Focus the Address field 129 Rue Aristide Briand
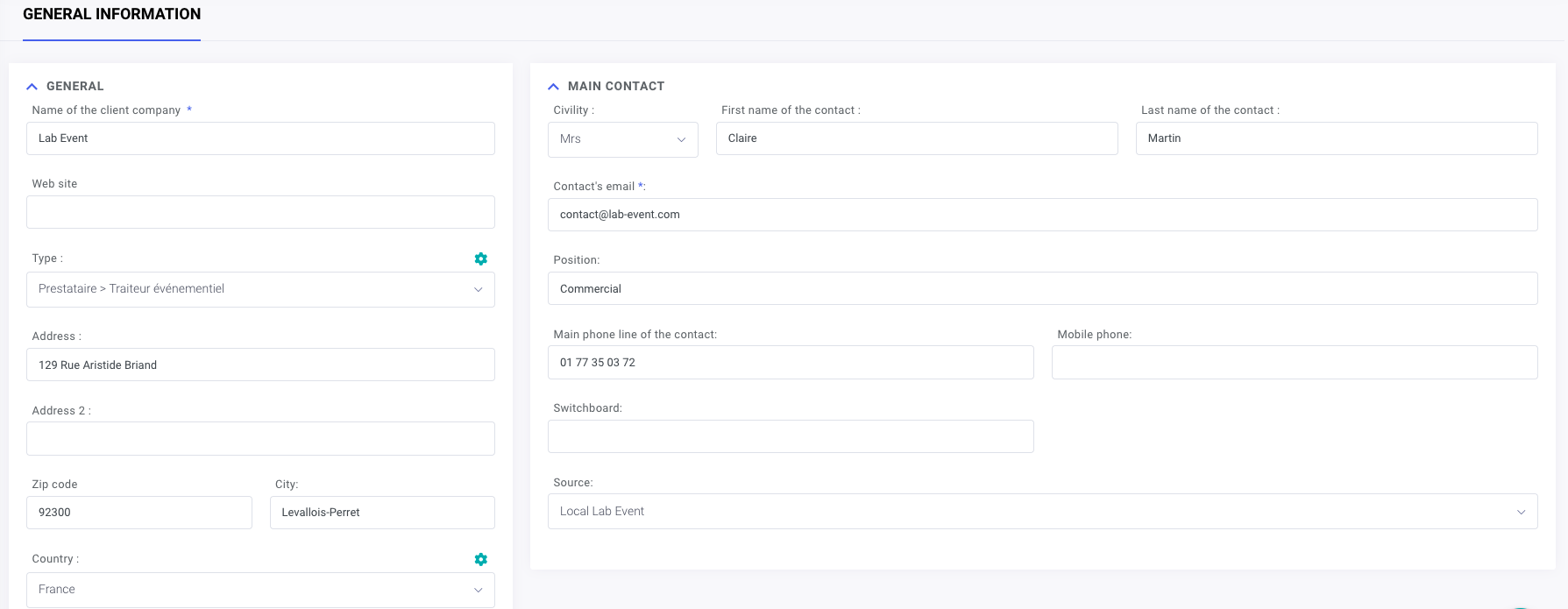The width and height of the screenshot is (1568, 609). pos(260,365)
